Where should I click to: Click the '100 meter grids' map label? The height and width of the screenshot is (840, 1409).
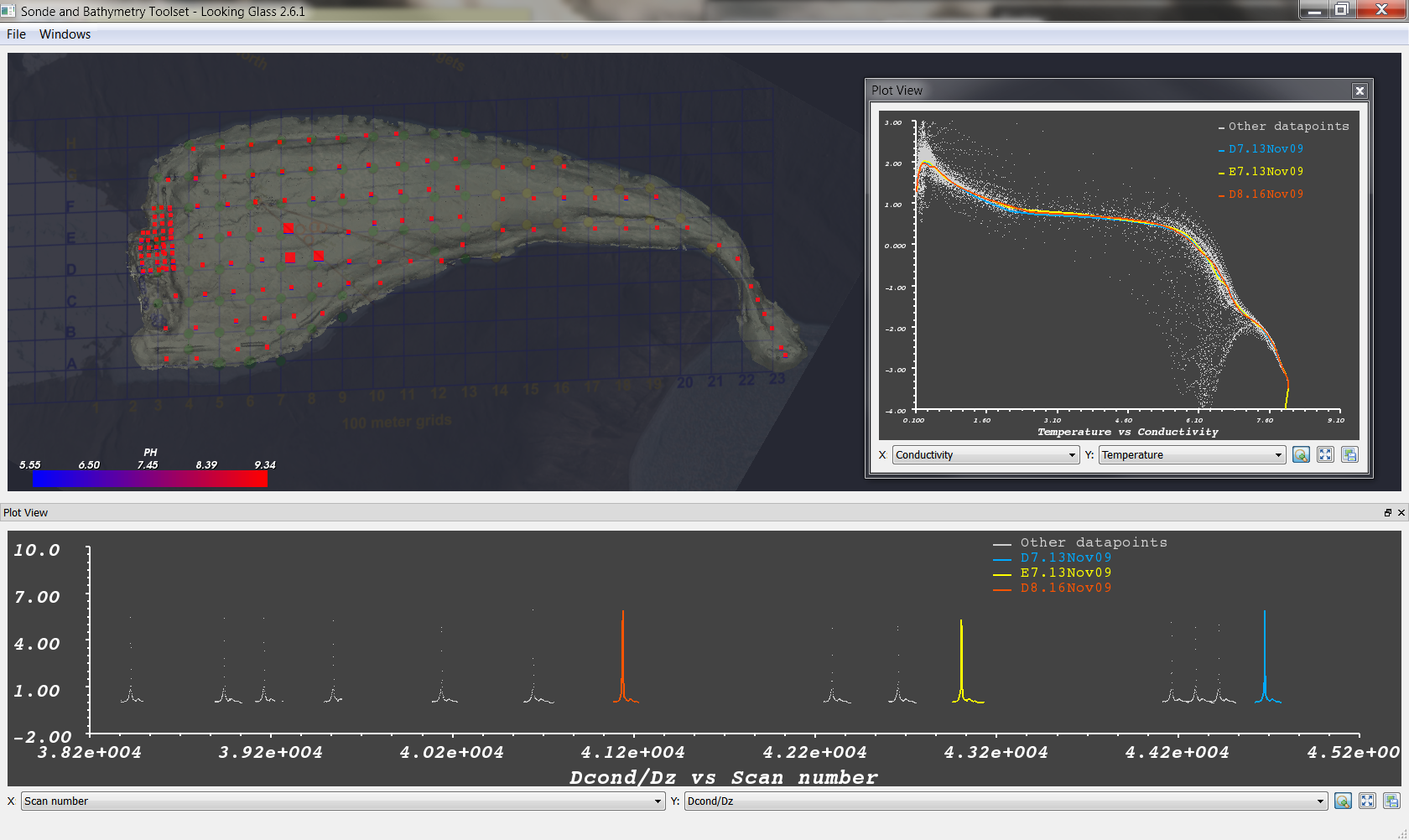[397, 422]
